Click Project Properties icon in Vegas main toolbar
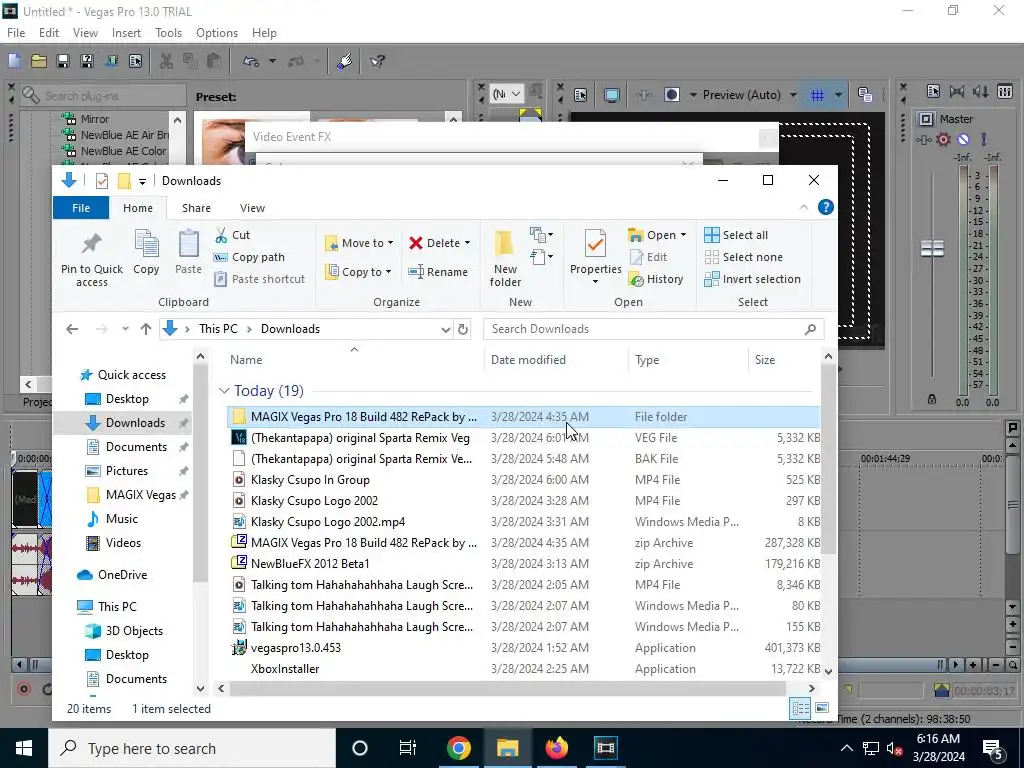 click(135, 61)
